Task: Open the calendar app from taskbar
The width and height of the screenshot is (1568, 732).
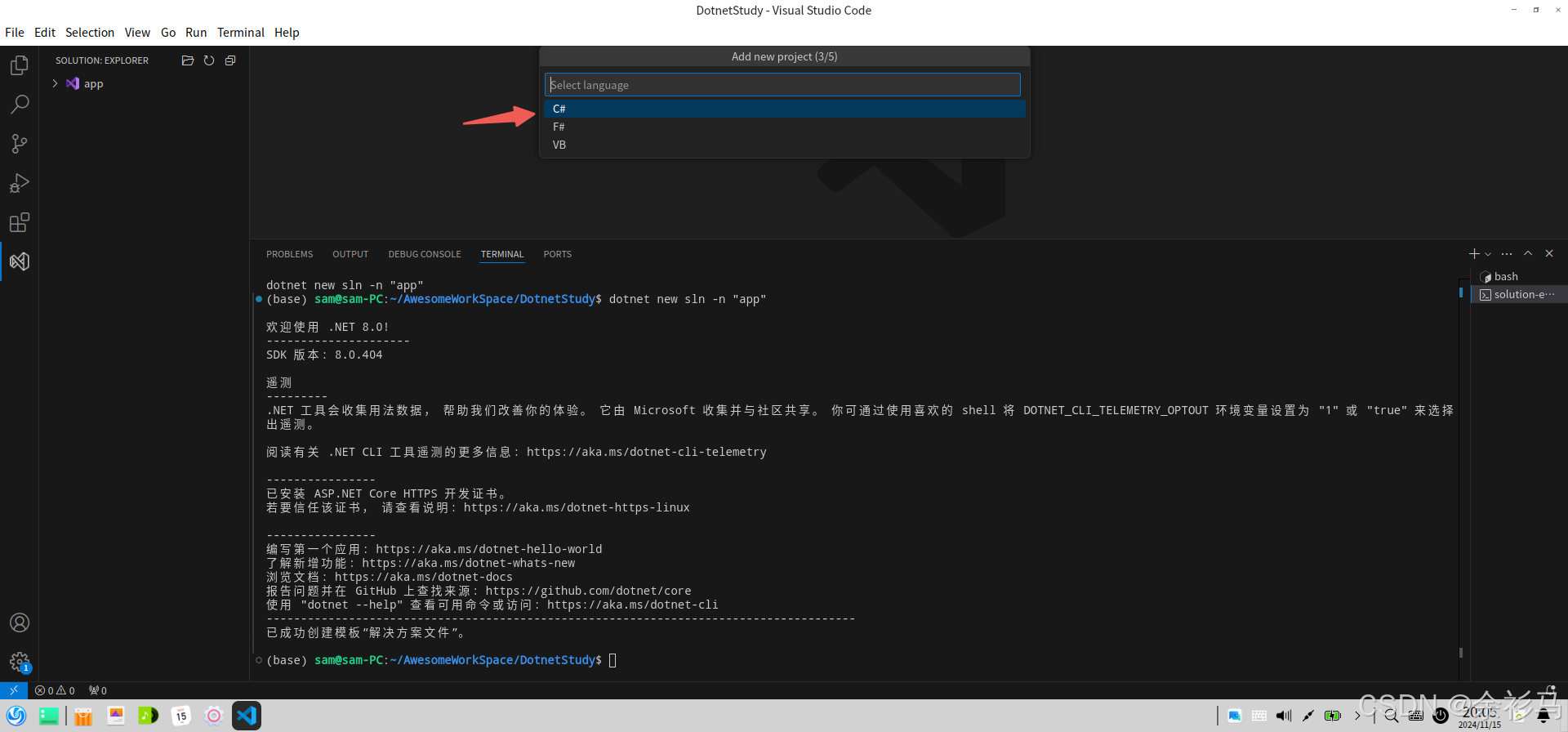Action: coord(181,716)
